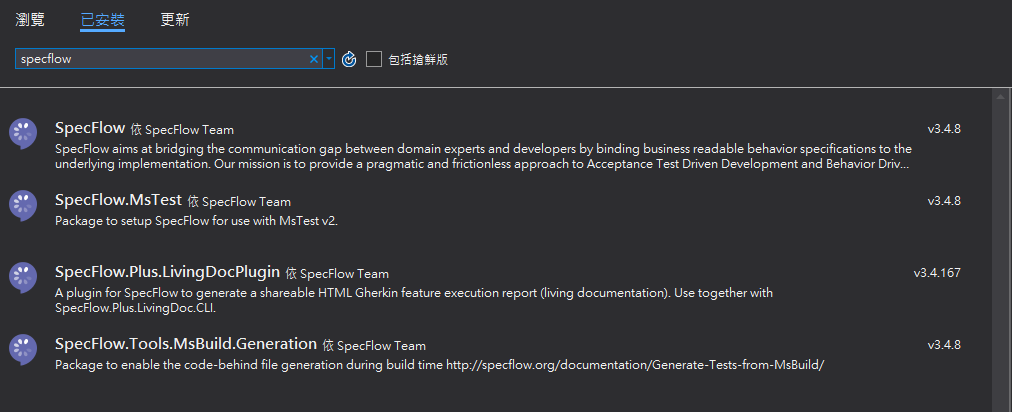
Task: Click the 'Package to setup SpecFlow' description
Action: 197,221
